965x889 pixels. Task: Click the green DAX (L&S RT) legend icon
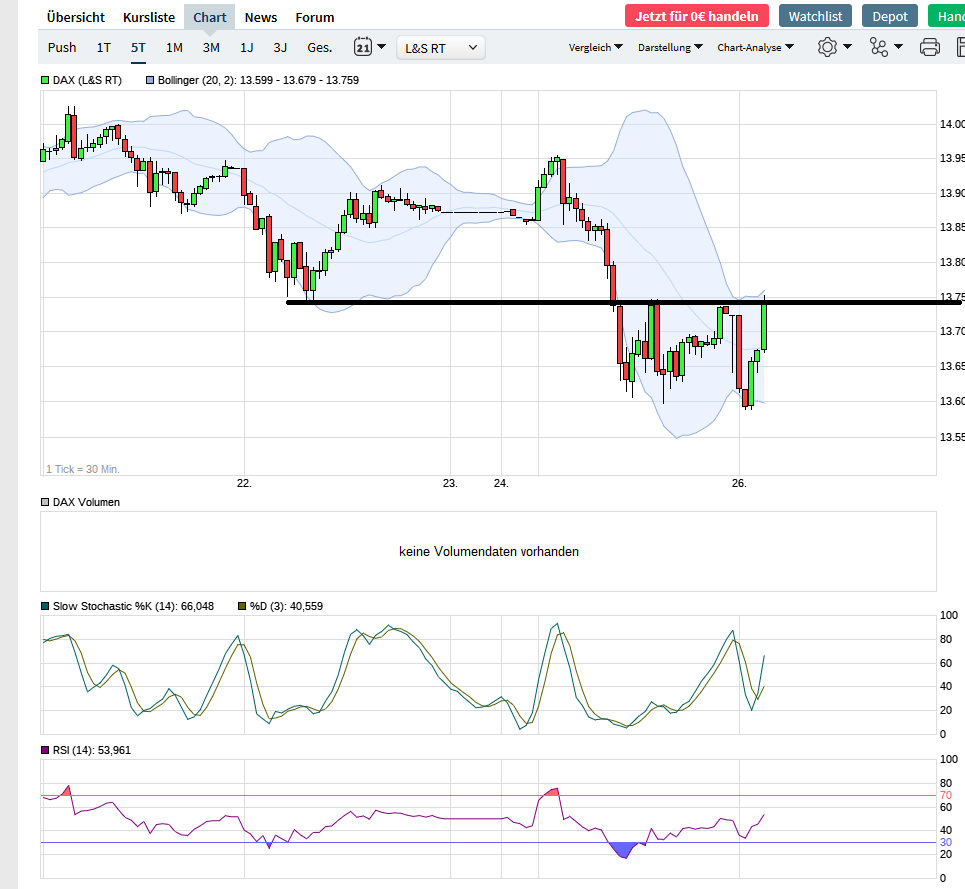[x=44, y=79]
